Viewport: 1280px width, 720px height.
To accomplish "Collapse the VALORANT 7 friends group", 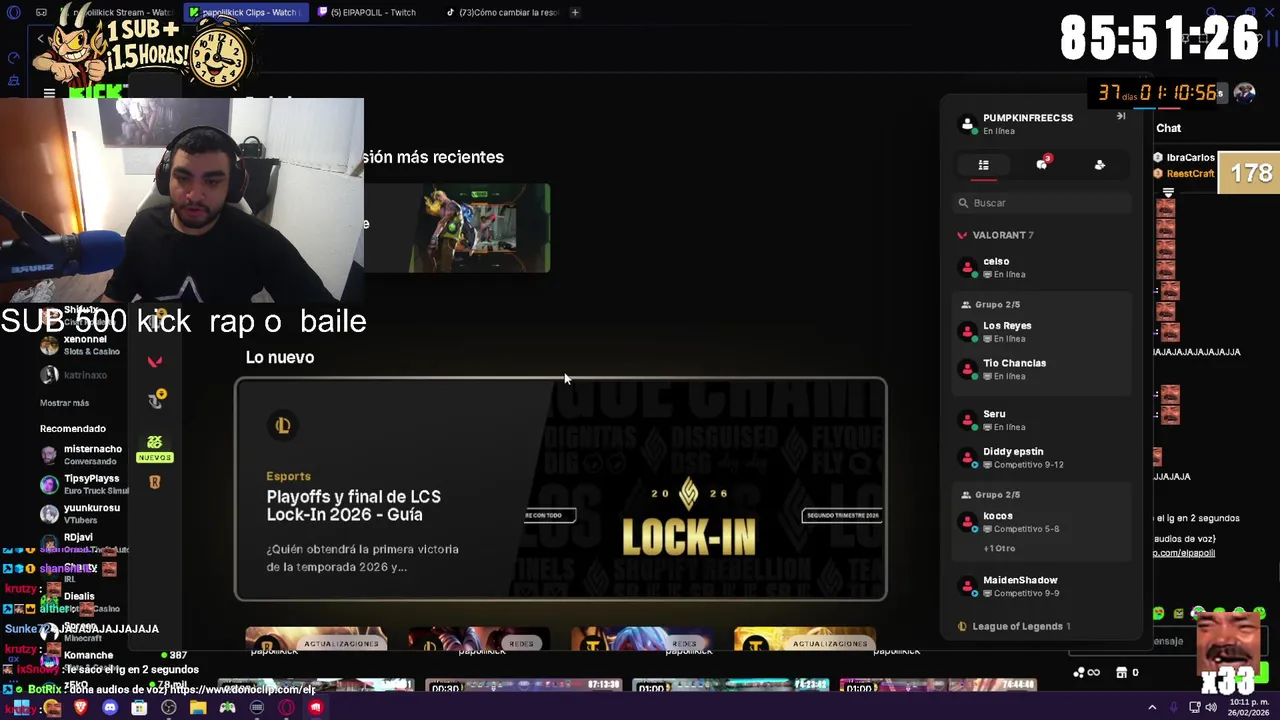I will pos(995,235).
